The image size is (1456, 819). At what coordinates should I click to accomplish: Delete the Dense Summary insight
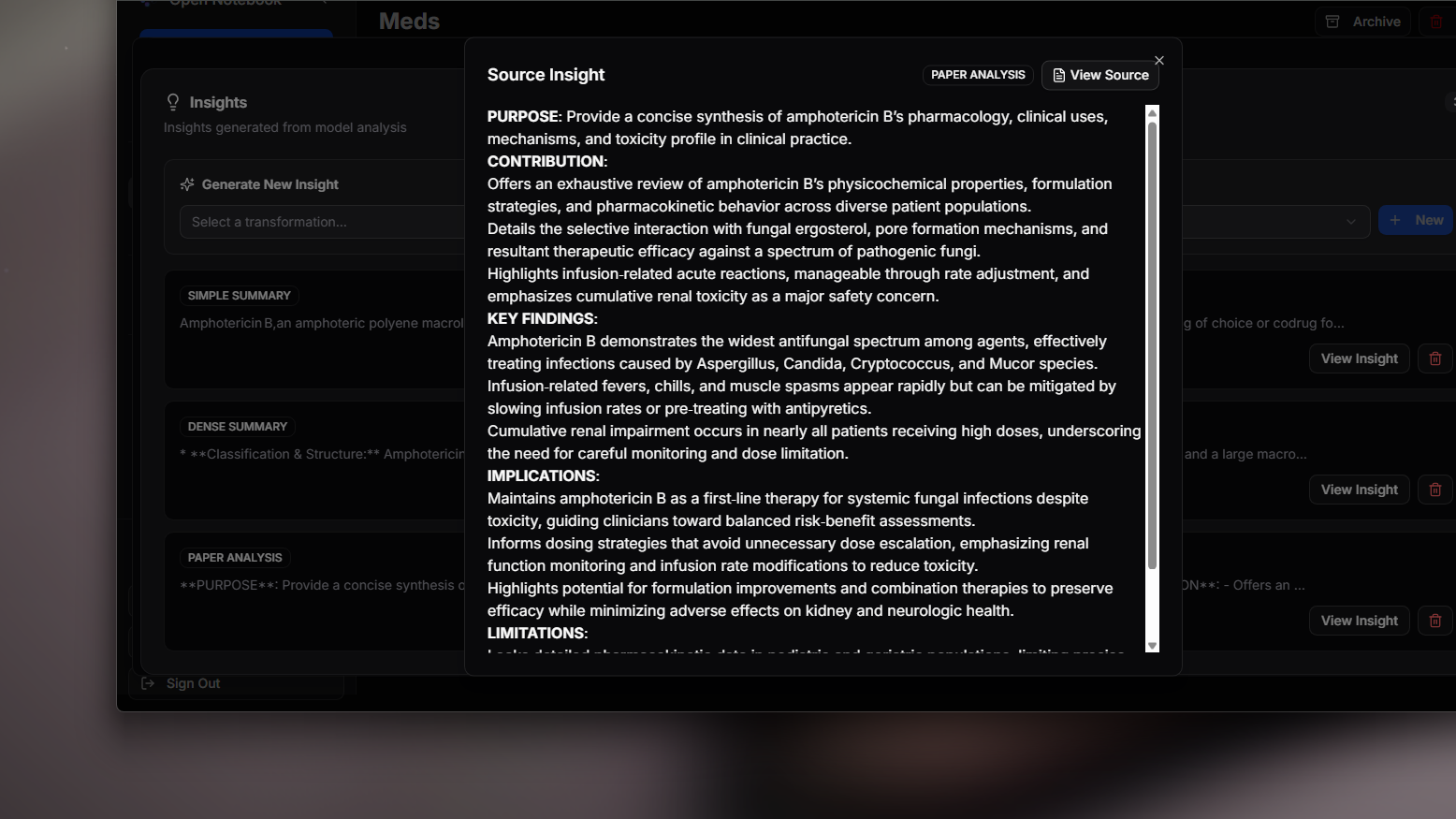point(1435,490)
